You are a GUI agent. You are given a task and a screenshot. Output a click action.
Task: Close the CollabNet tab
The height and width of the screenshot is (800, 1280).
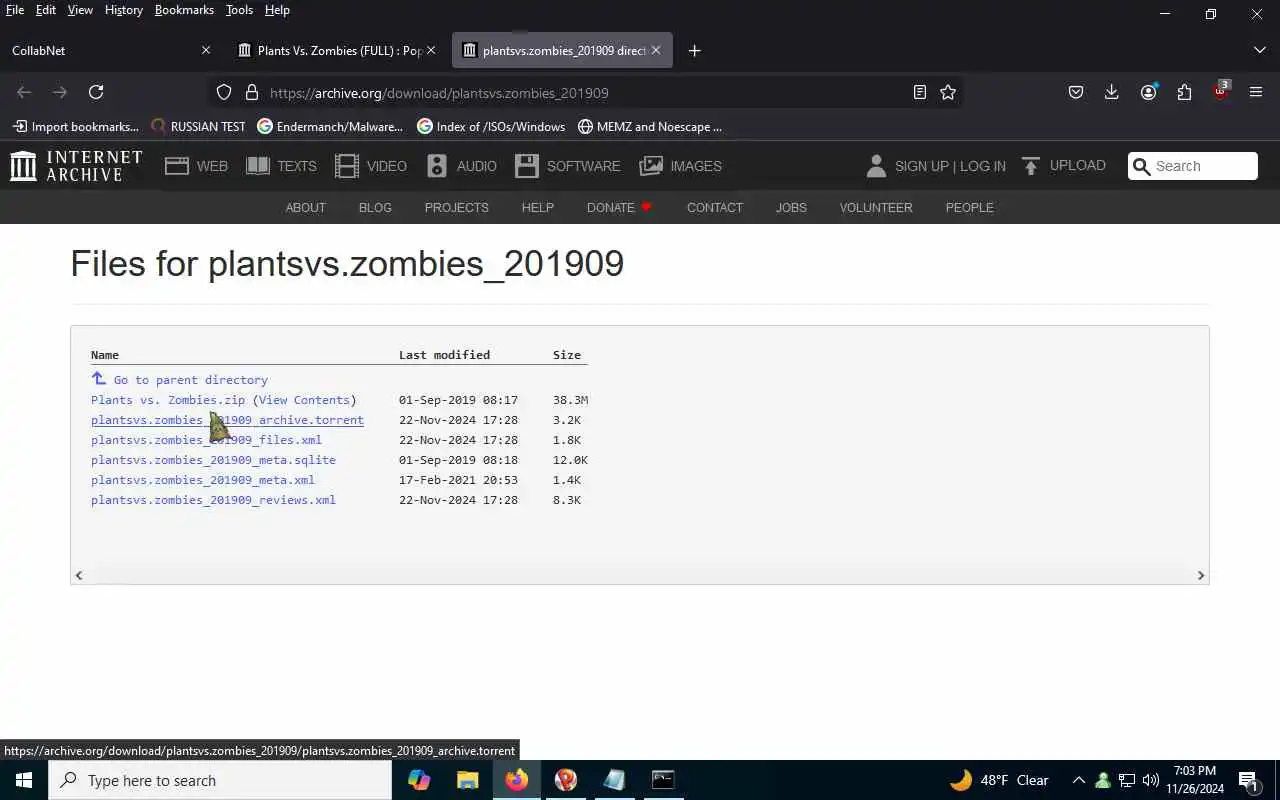click(x=206, y=50)
